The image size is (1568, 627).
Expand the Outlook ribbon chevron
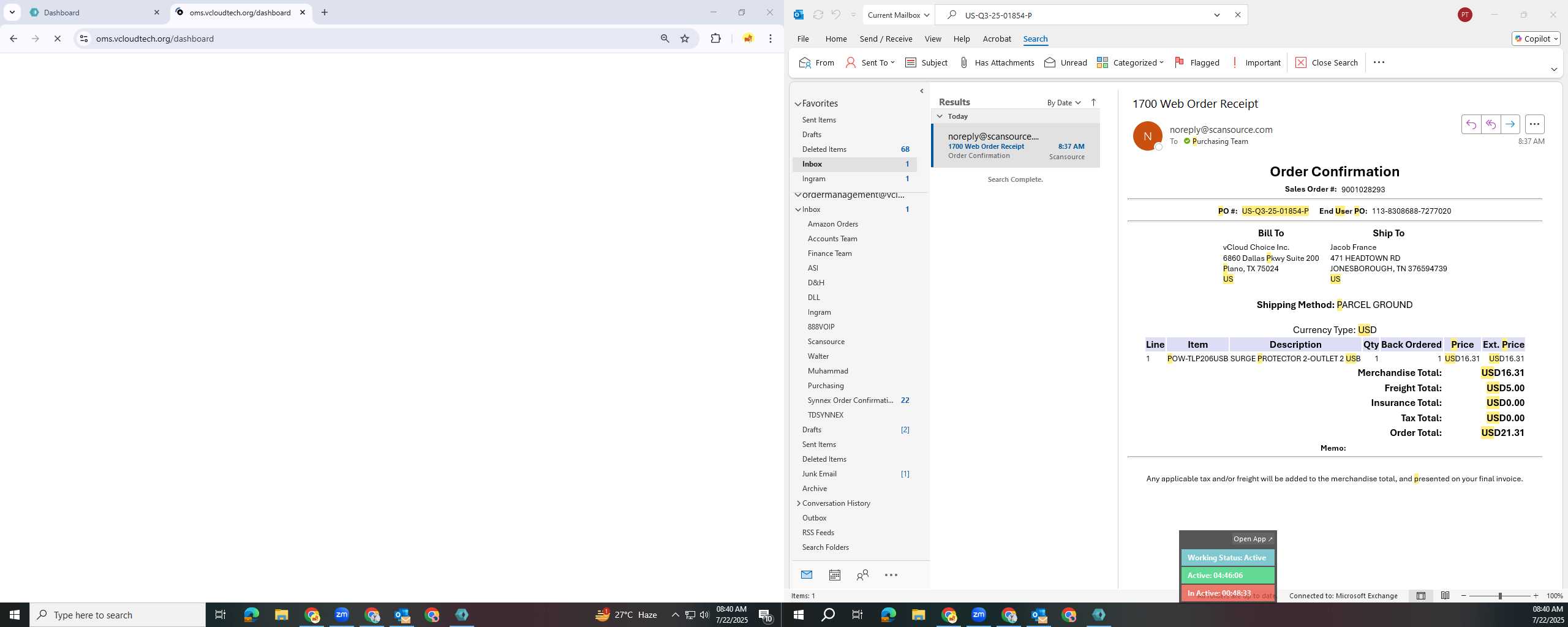(x=1554, y=69)
